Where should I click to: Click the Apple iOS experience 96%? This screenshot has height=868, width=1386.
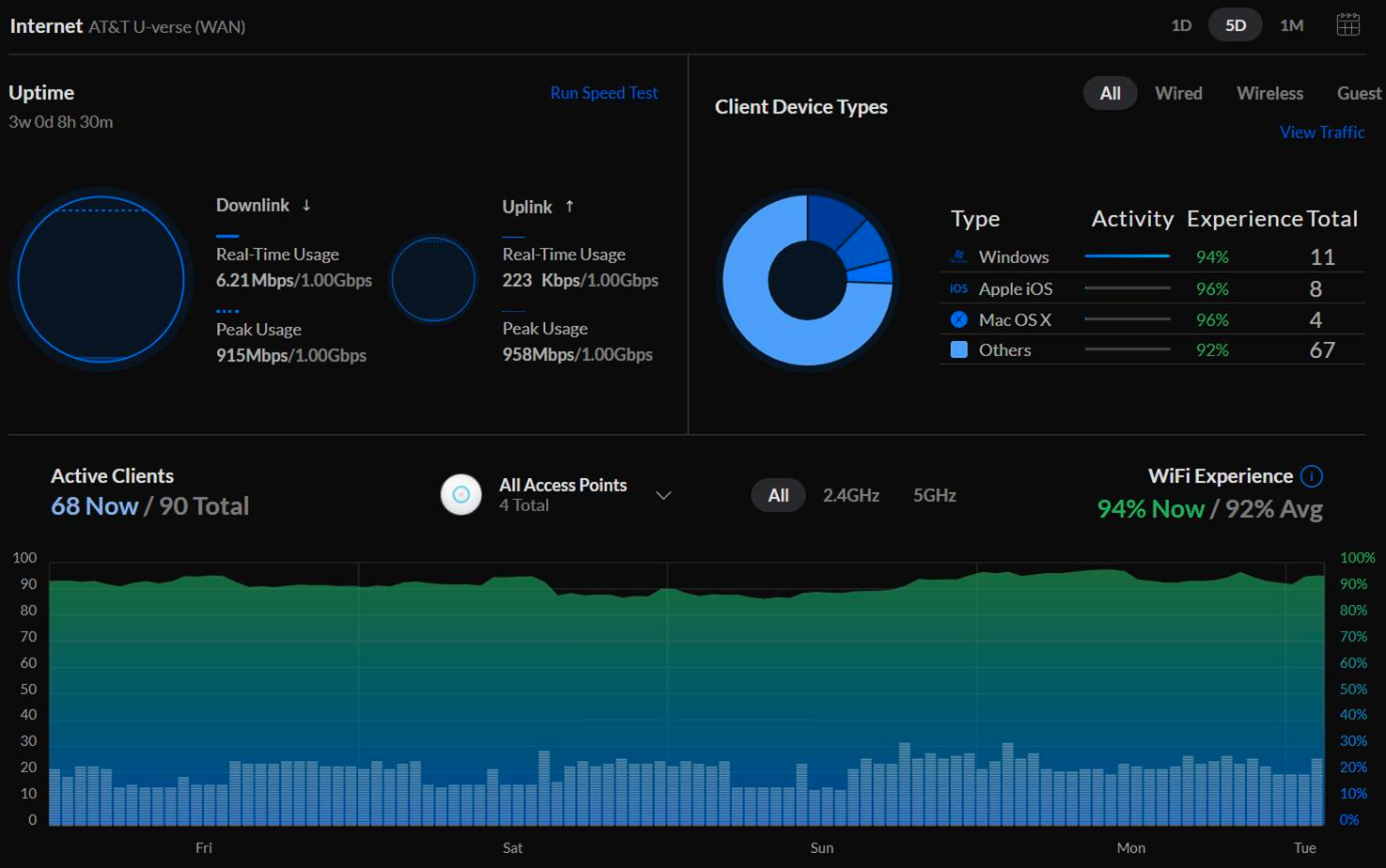[1212, 288]
